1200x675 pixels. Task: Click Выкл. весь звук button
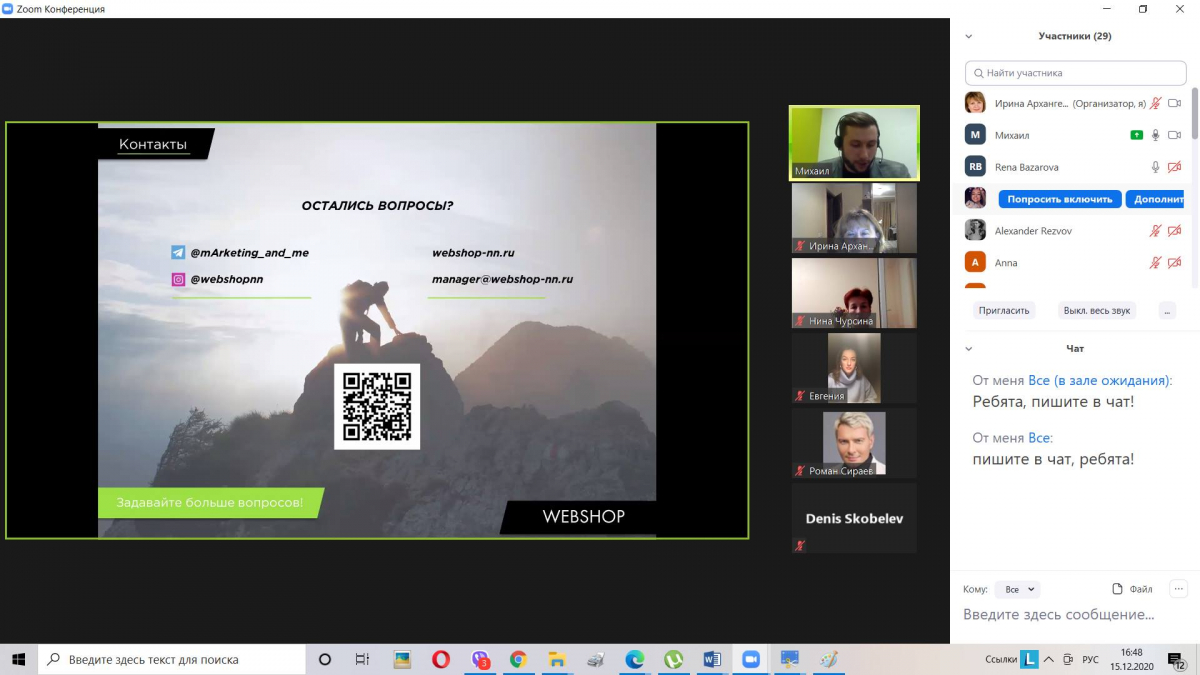tap(1097, 310)
